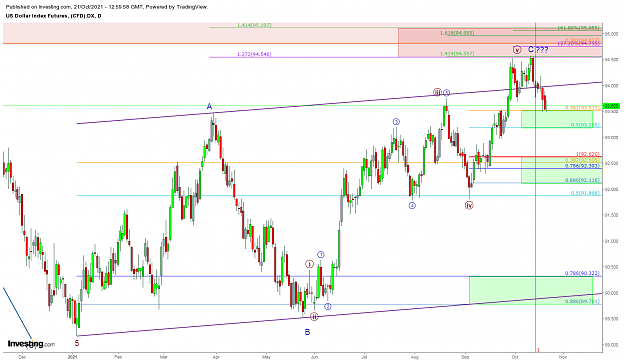
Task: Click the Fibonacci label '1.414(95.107)'
Action: coord(254,25)
